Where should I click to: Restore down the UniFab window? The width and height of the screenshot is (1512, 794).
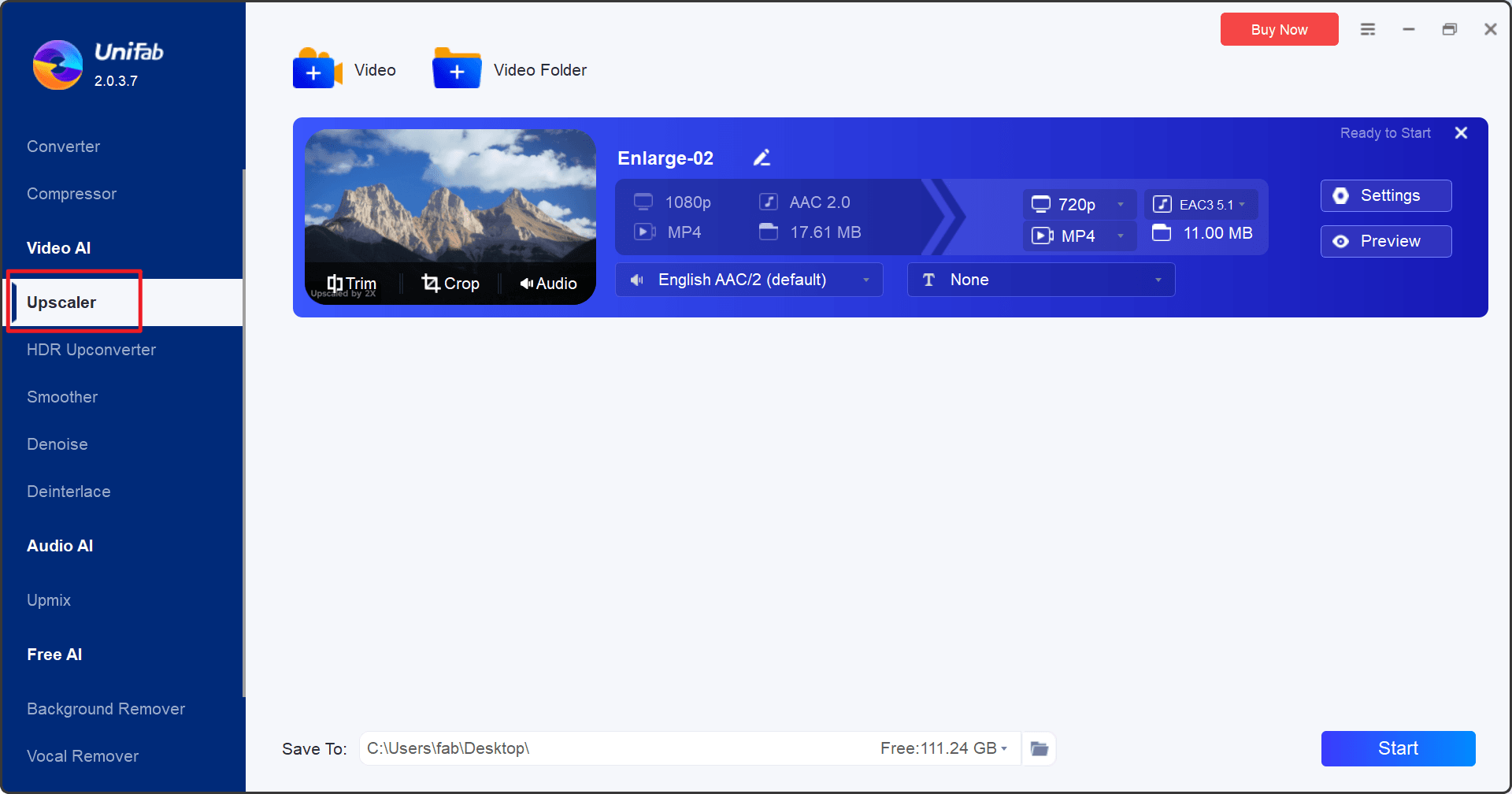click(x=1450, y=29)
